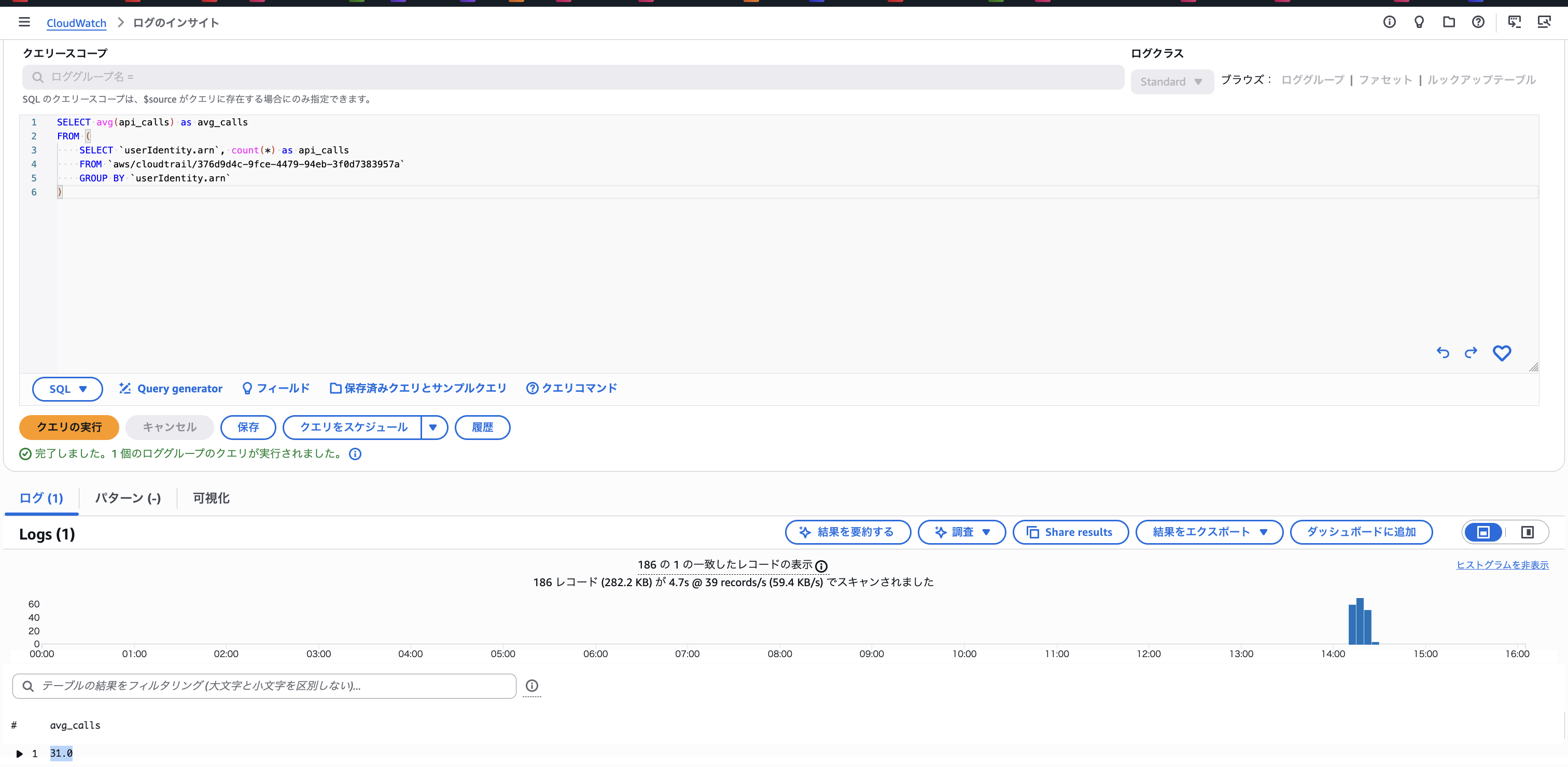
Task: Open the help question mark icon
Action: point(1478,22)
